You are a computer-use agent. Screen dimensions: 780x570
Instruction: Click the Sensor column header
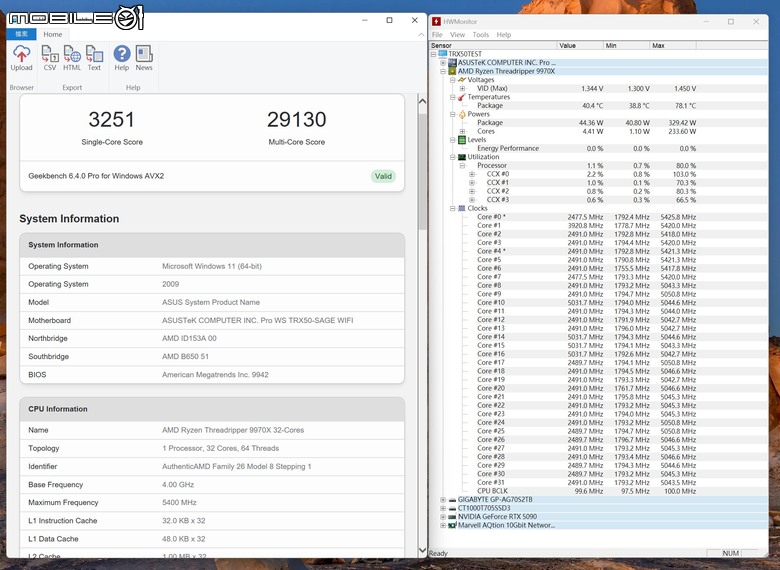[493, 45]
